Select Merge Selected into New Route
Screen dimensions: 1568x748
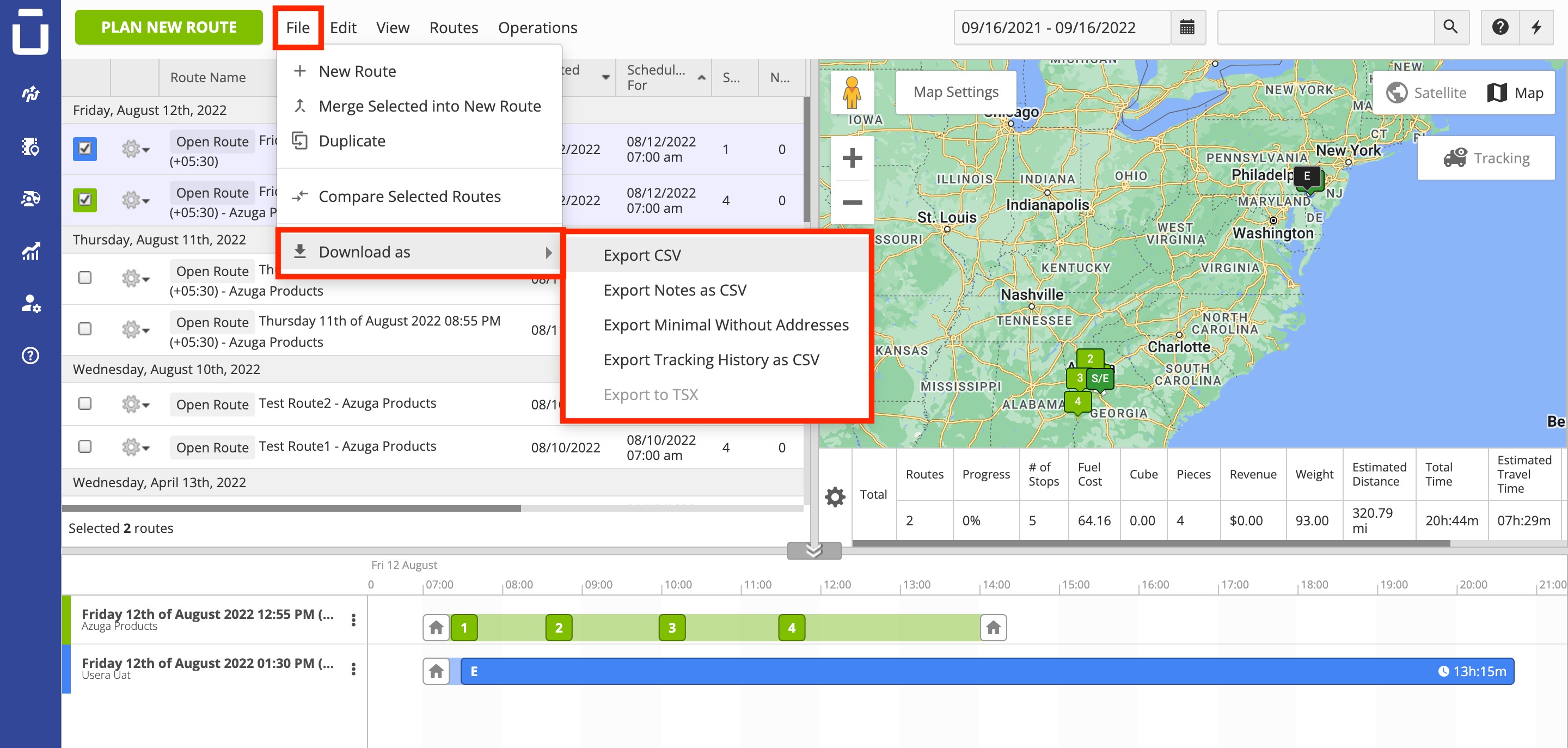[419, 106]
